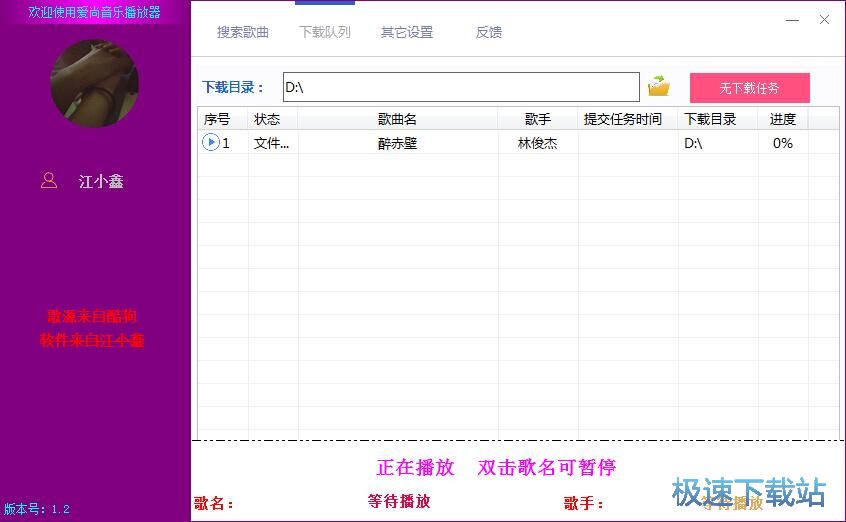Click the 等待播放 song name status
Viewport: 846px width, 522px height.
(x=399, y=501)
